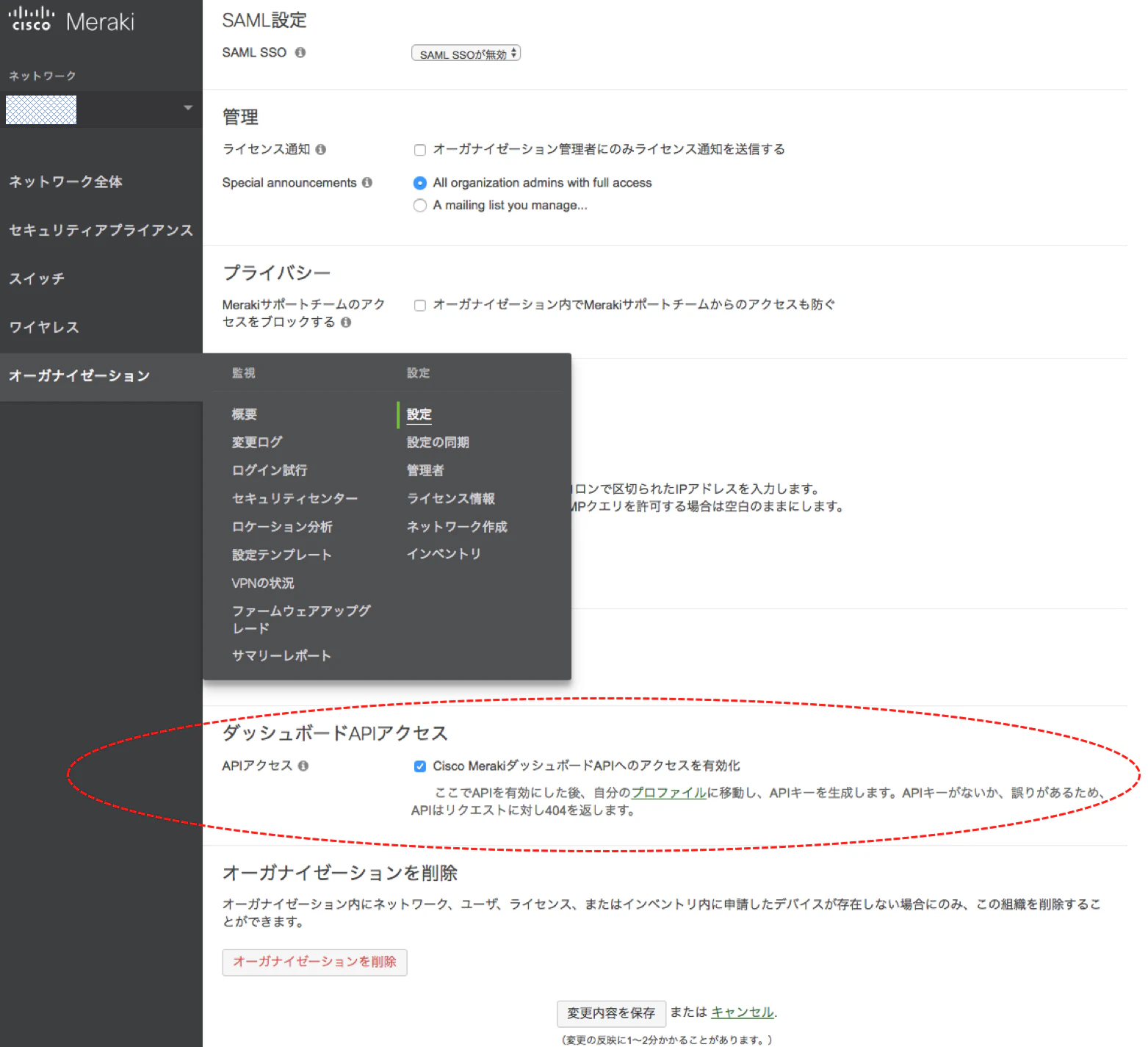Screen dimensions: 1148x1047
Task: Go to セキュリティセンター
Action: click(x=295, y=499)
